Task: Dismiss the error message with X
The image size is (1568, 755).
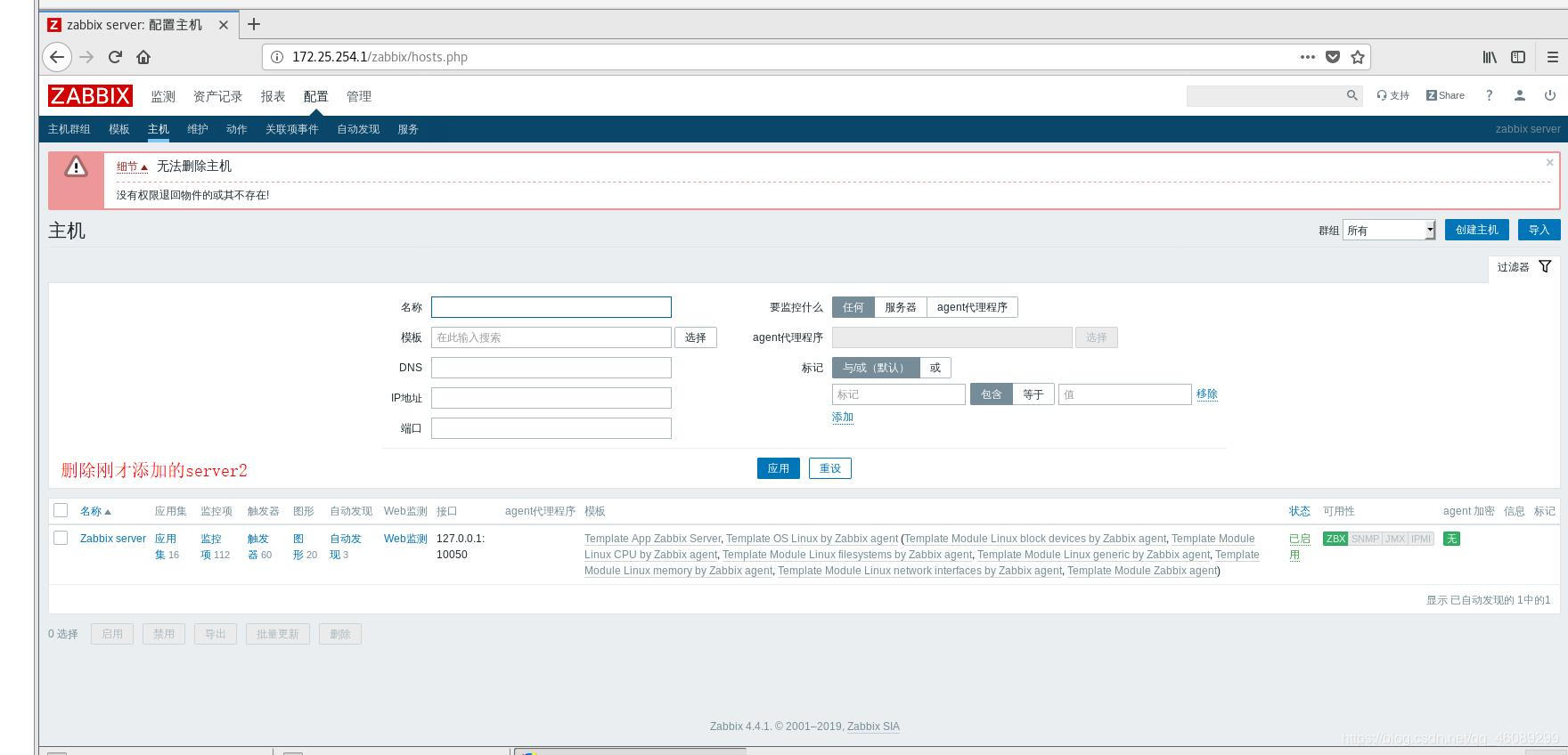Action: (1549, 162)
